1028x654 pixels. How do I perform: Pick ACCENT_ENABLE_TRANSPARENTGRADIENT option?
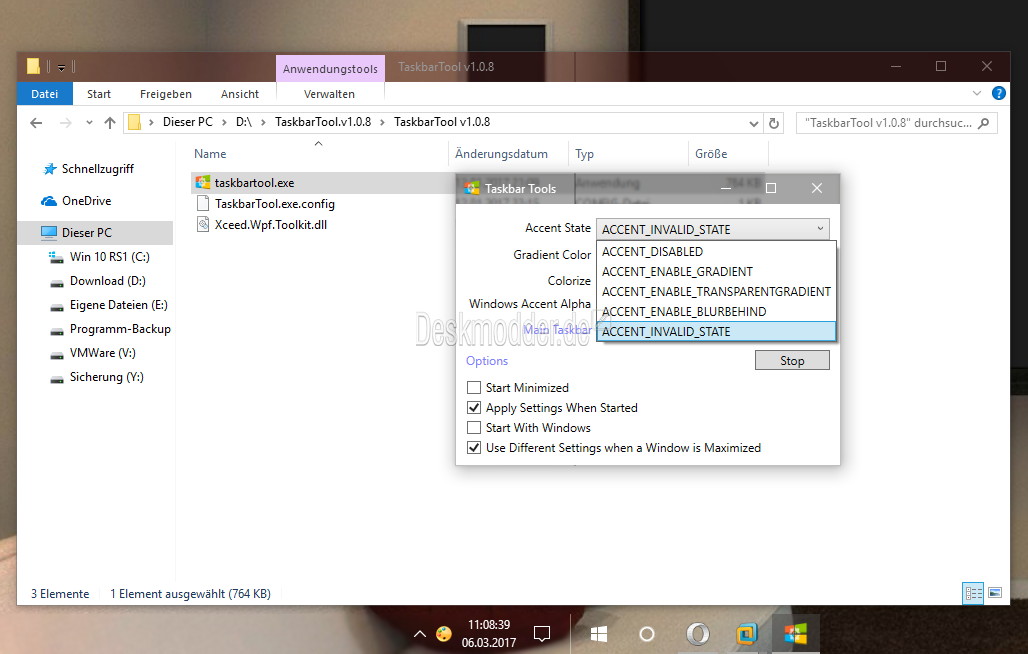[x=716, y=292]
